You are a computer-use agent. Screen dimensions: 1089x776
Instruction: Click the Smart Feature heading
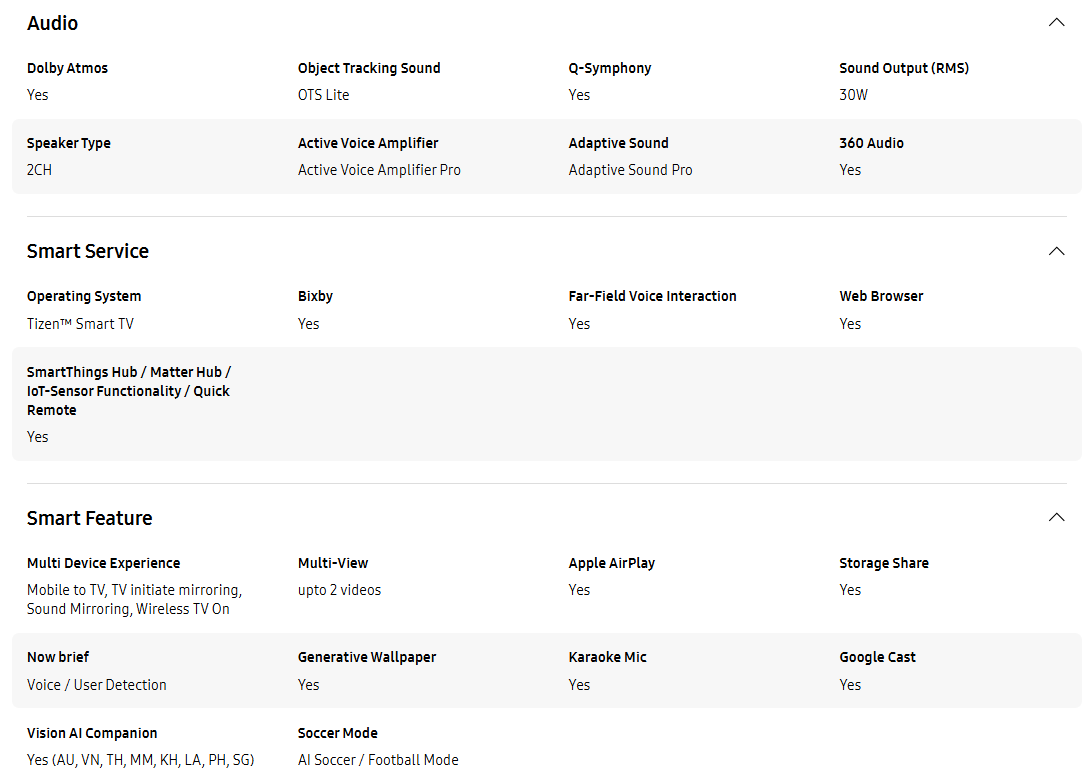(90, 518)
